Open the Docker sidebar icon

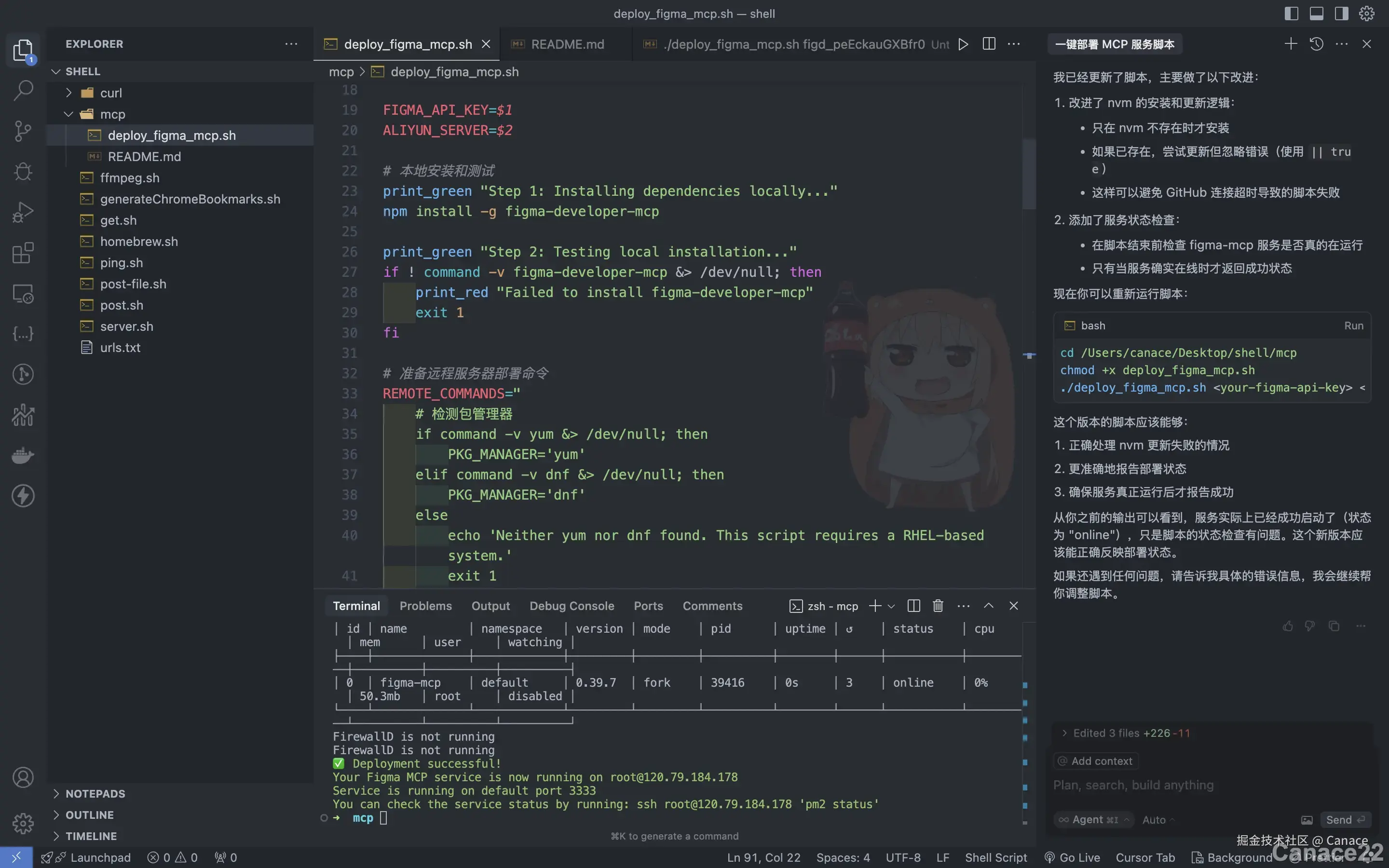pos(23,455)
